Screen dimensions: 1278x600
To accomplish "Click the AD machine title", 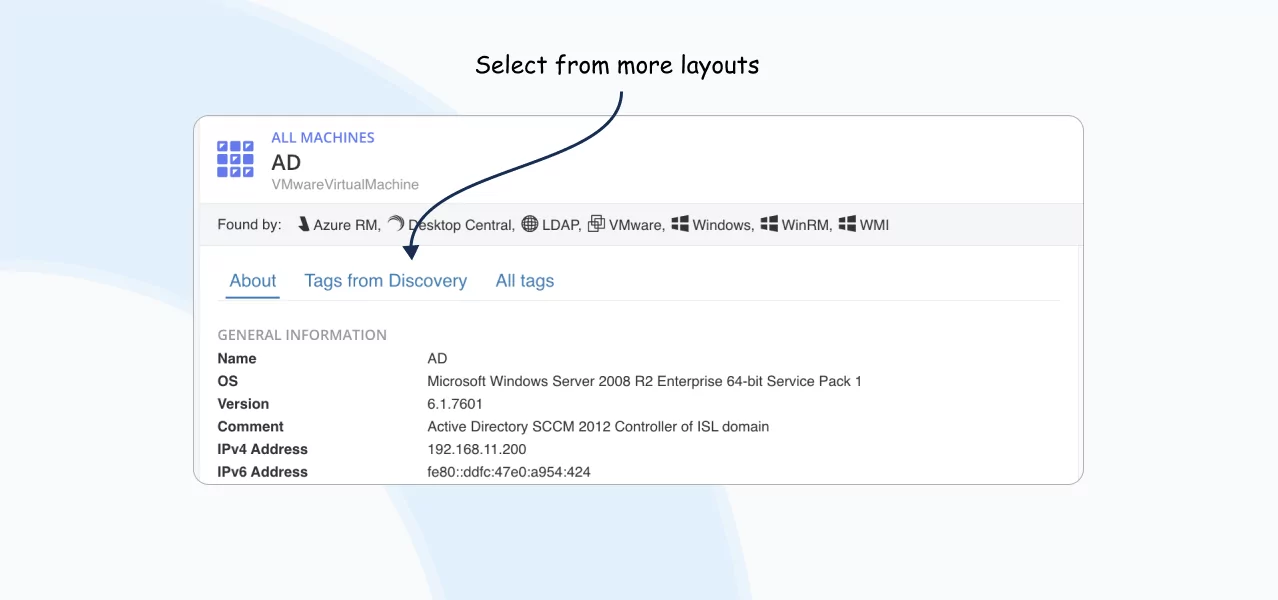I will [x=286, y=162].
